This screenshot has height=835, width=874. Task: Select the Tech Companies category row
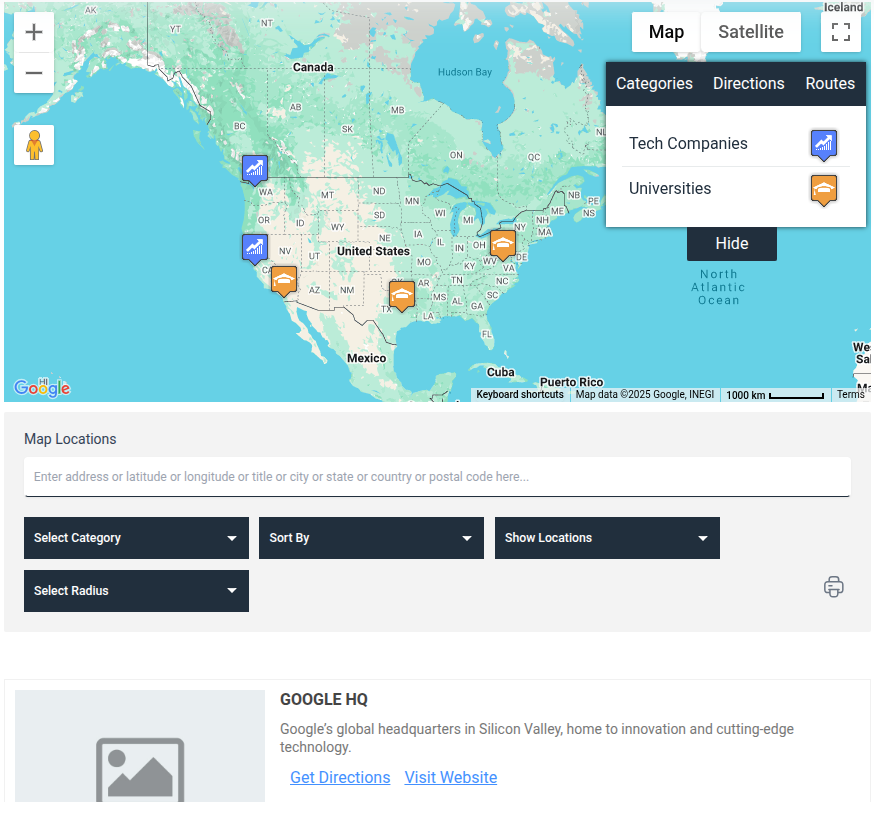[736, 144]
